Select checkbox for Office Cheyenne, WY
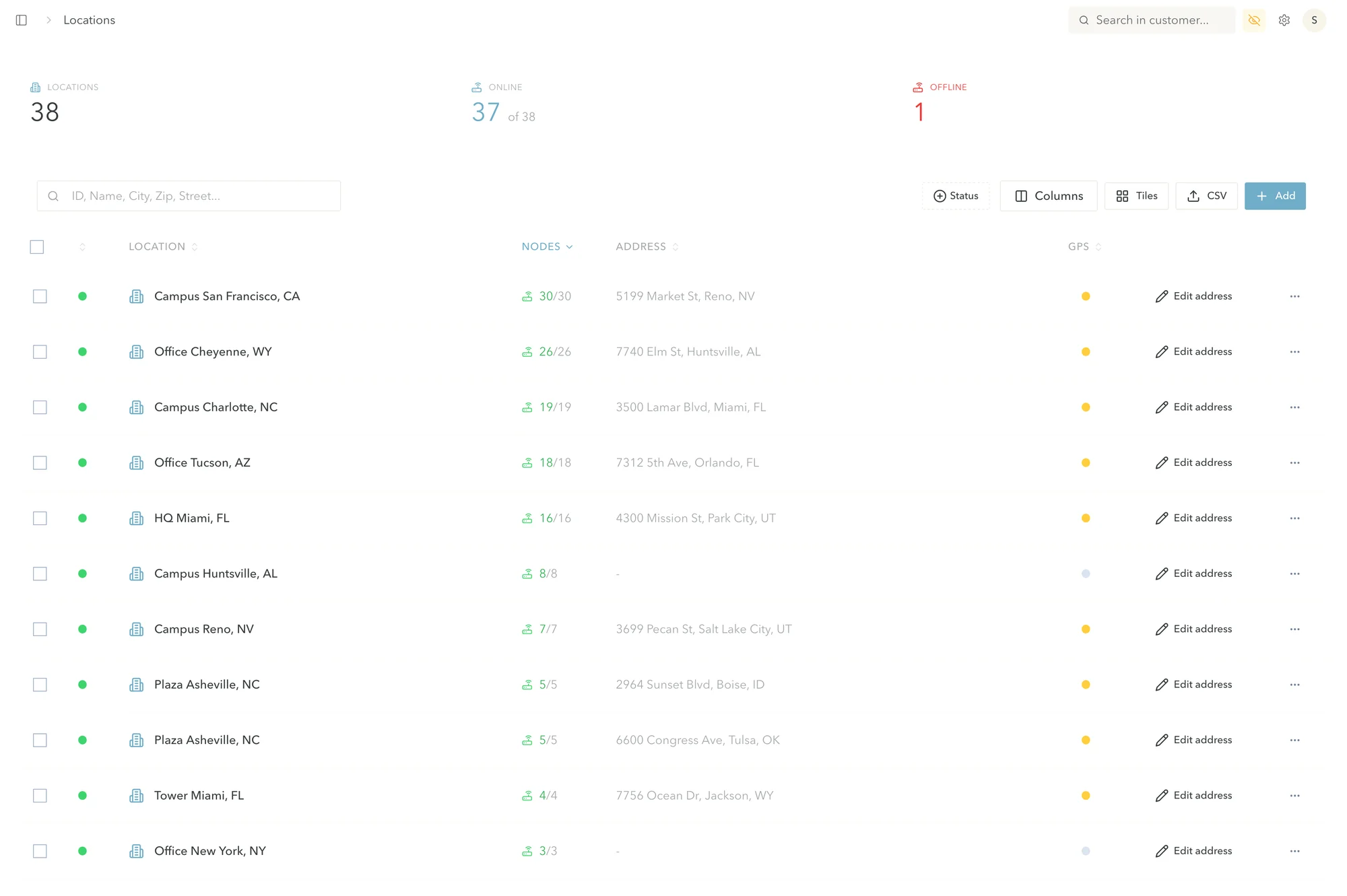Viewport: 1347px width, 896px height. coord(40,351)
